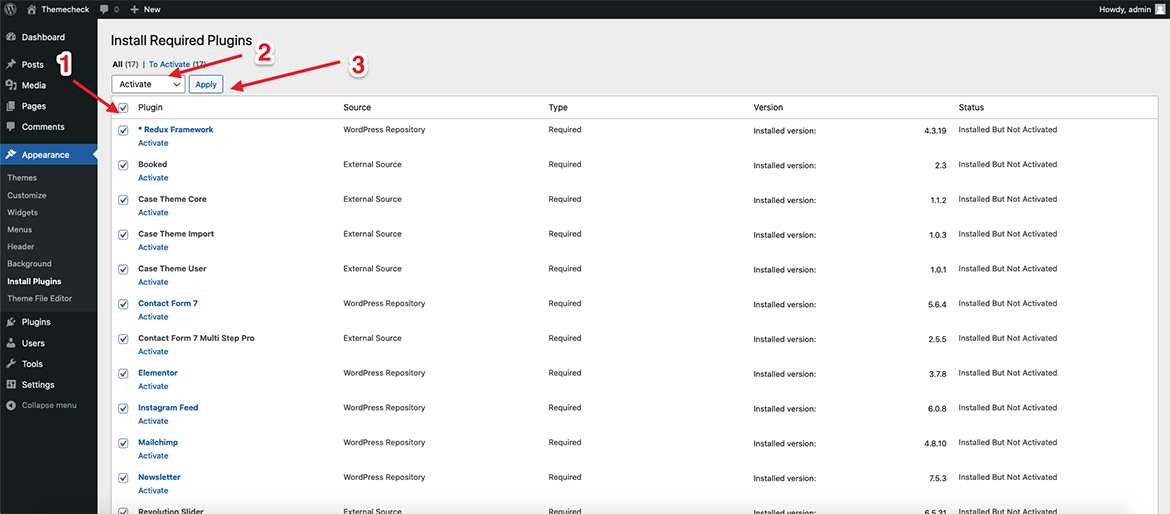Open the Themecheck site home icon

[x=31, y=9]
